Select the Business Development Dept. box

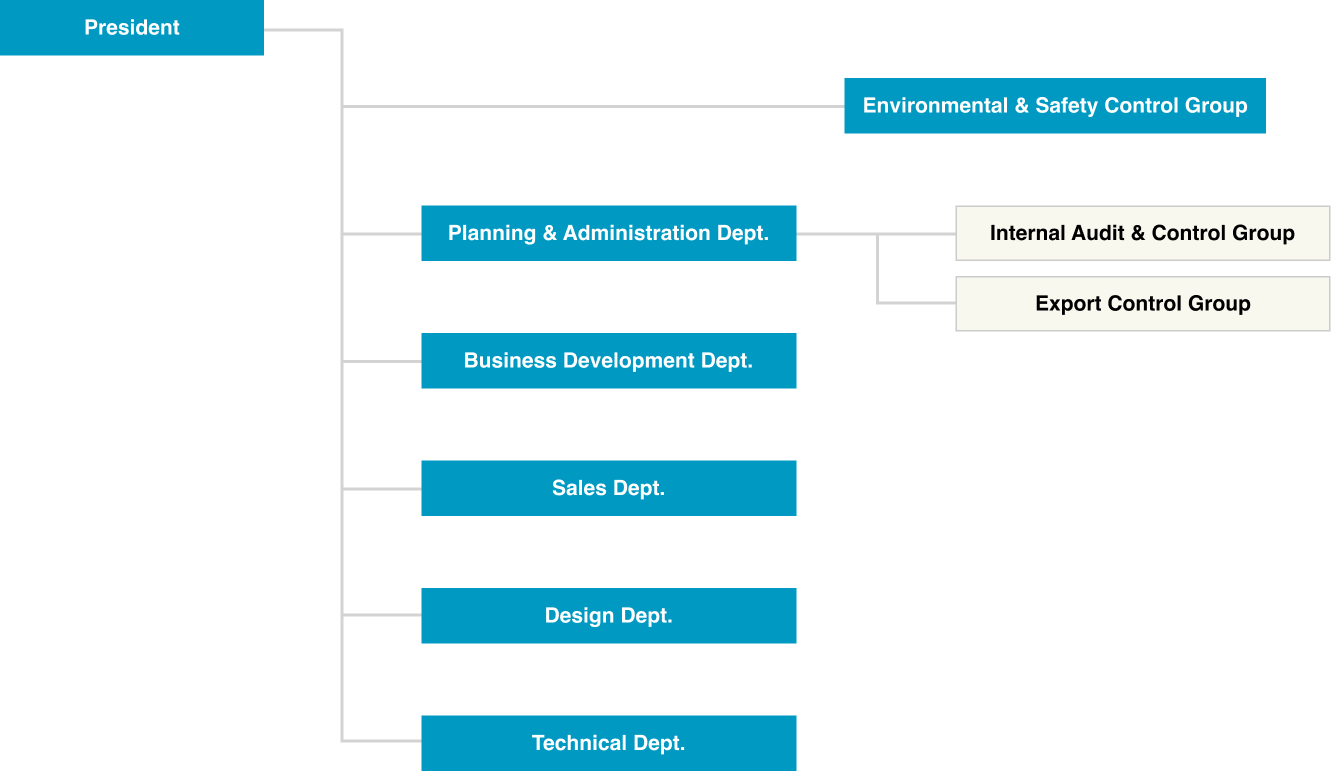point(608,361)
